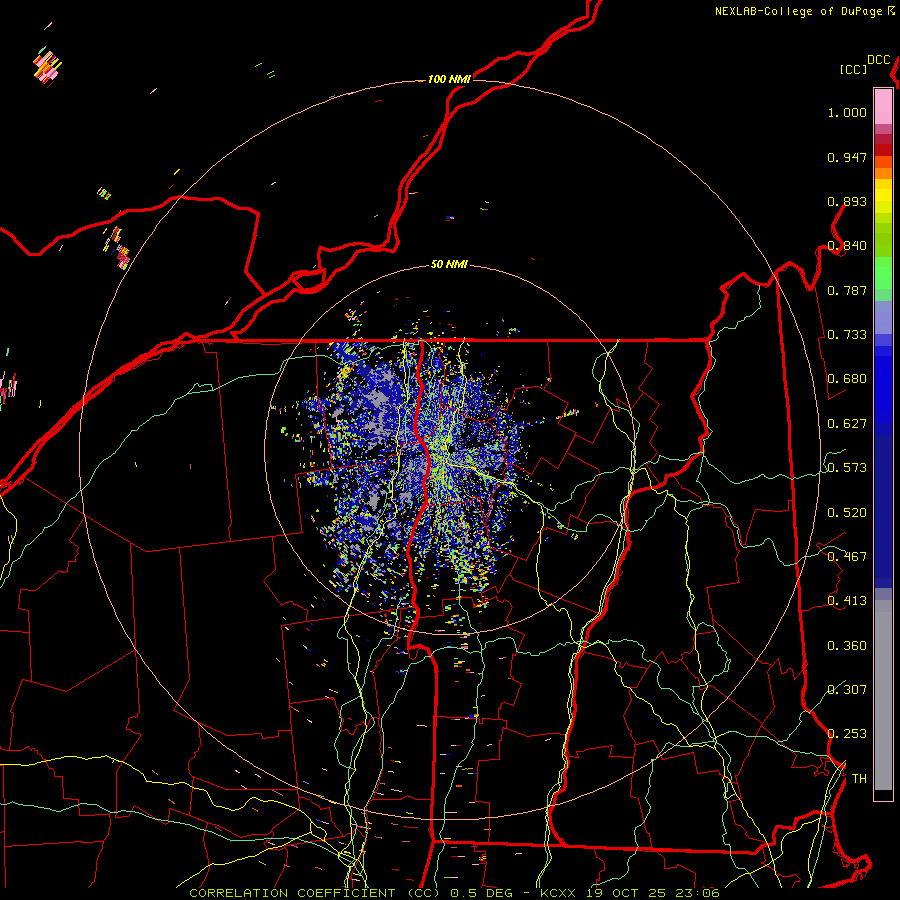Click the 100 NMI range ring label
The width and height of the screenshot is (900, 900).
(x=449, y=79)
